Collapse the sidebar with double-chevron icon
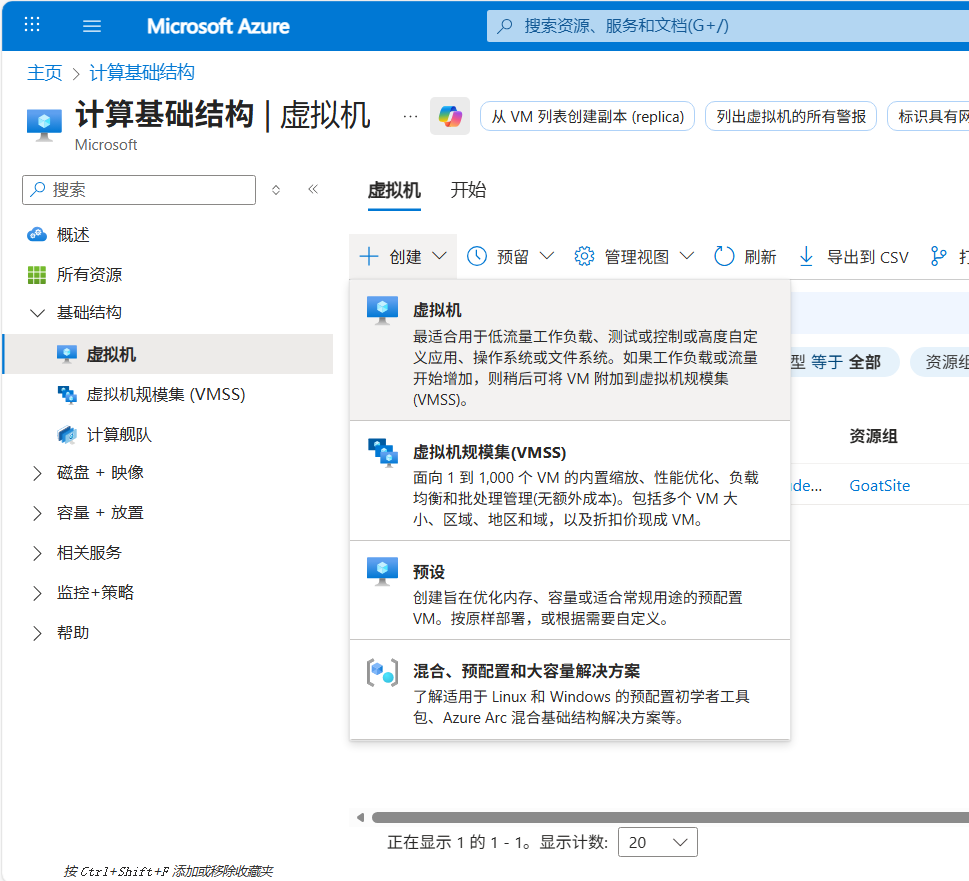Viewport: 969px width, 881px height. [x=313, y=189]
